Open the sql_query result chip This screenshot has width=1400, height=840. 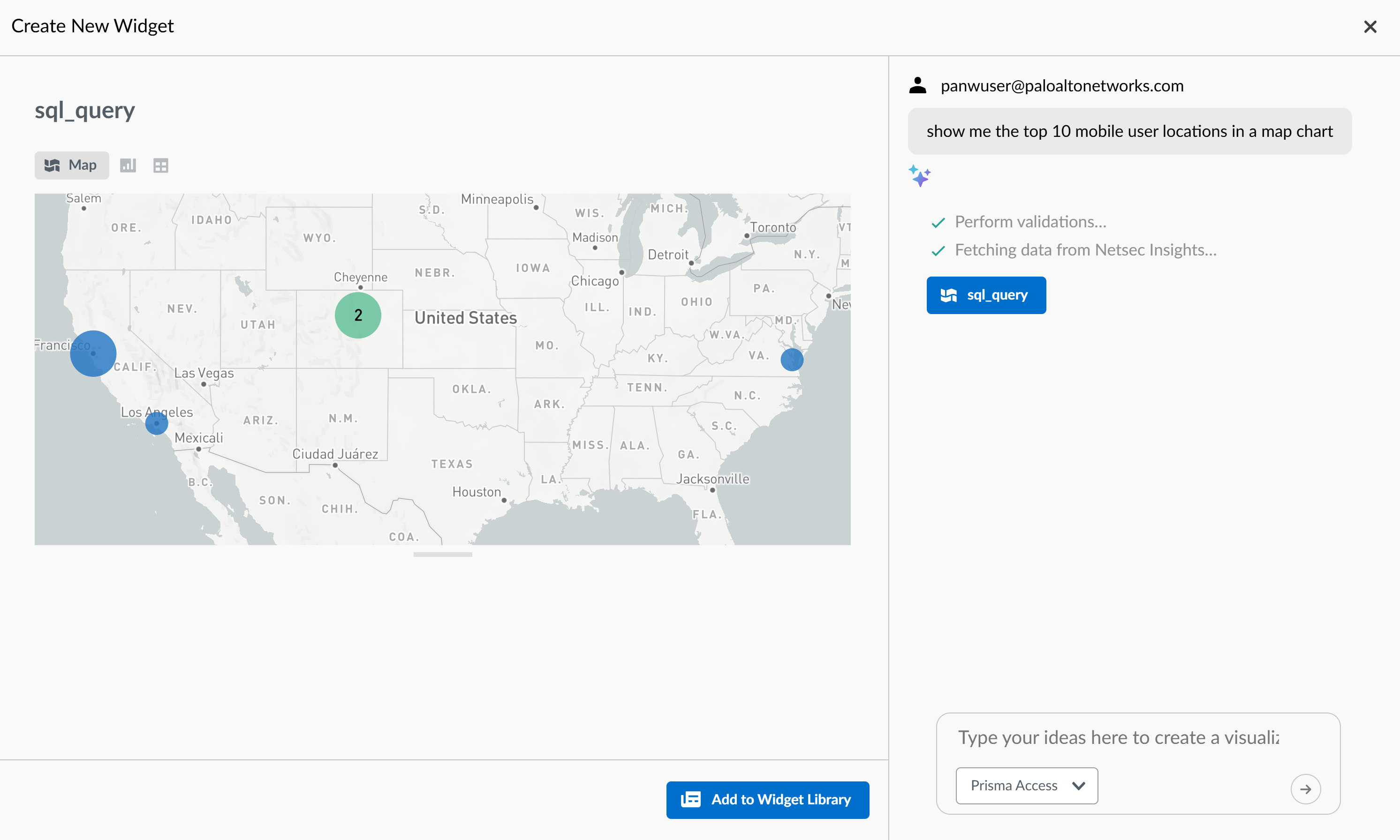tap(986, 295)
